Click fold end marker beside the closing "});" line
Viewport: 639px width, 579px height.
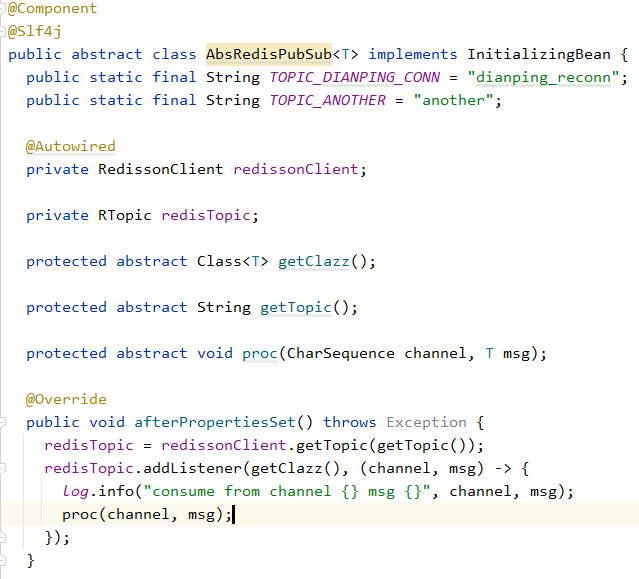tap(3, 537)
